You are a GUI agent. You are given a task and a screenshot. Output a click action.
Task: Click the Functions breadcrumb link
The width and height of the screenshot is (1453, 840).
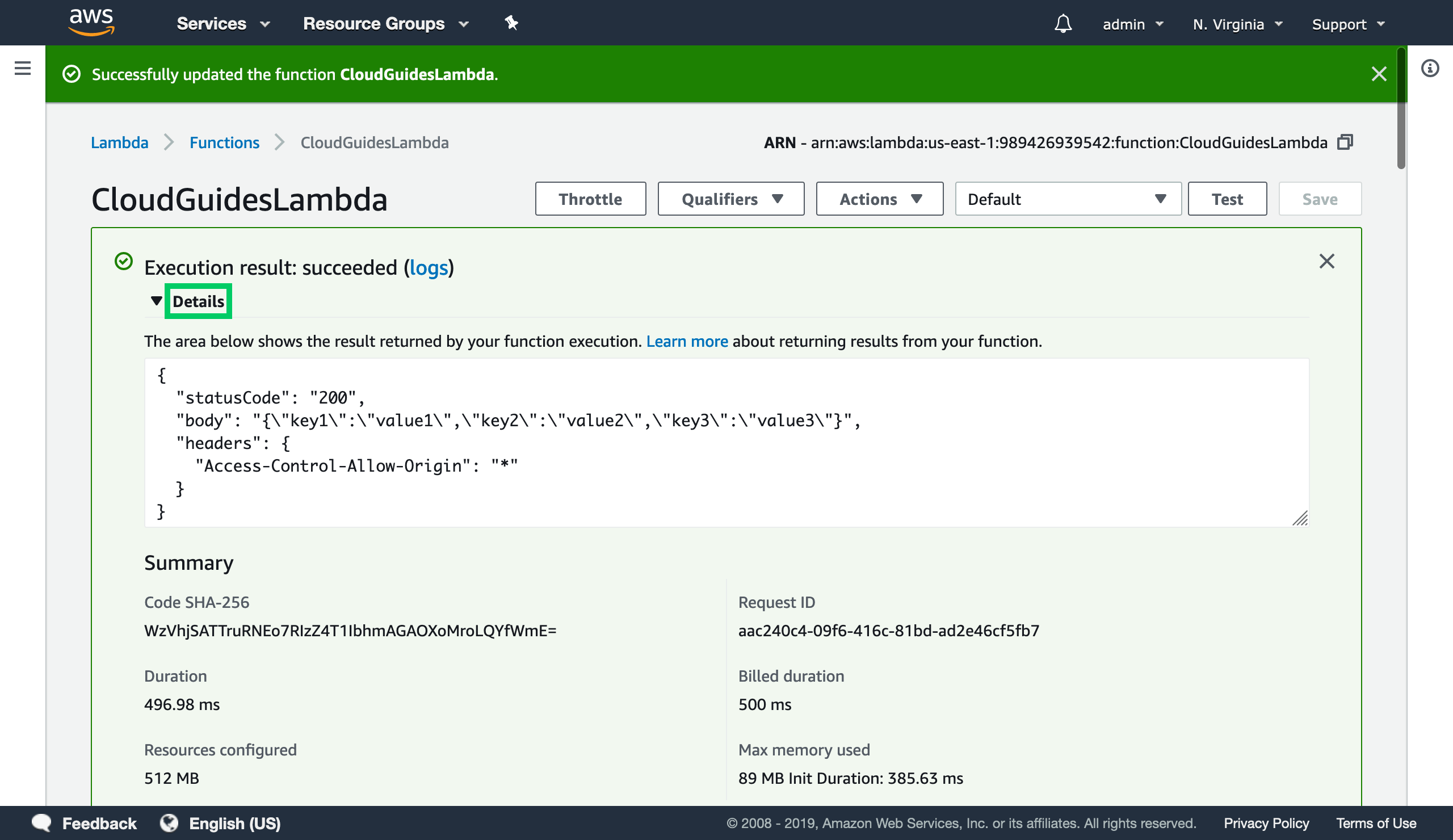pos(224,142)
